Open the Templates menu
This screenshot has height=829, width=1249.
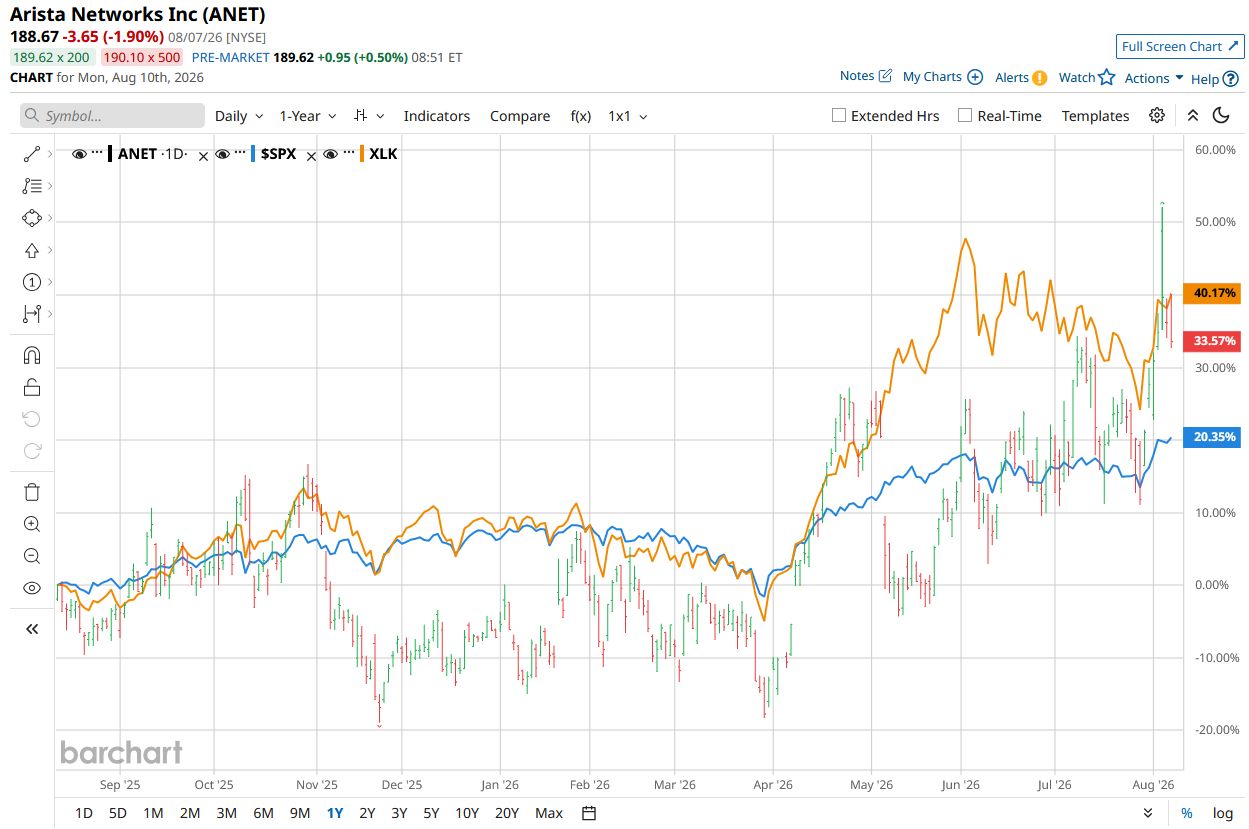coord(1095,116)
